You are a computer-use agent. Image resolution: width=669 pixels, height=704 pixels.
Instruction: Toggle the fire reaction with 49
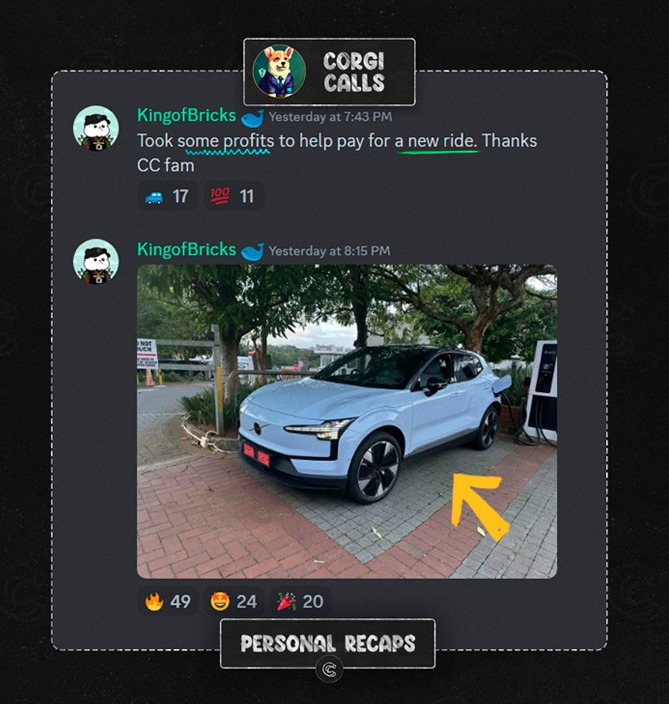pyautogui.click(x=167, y=602)
